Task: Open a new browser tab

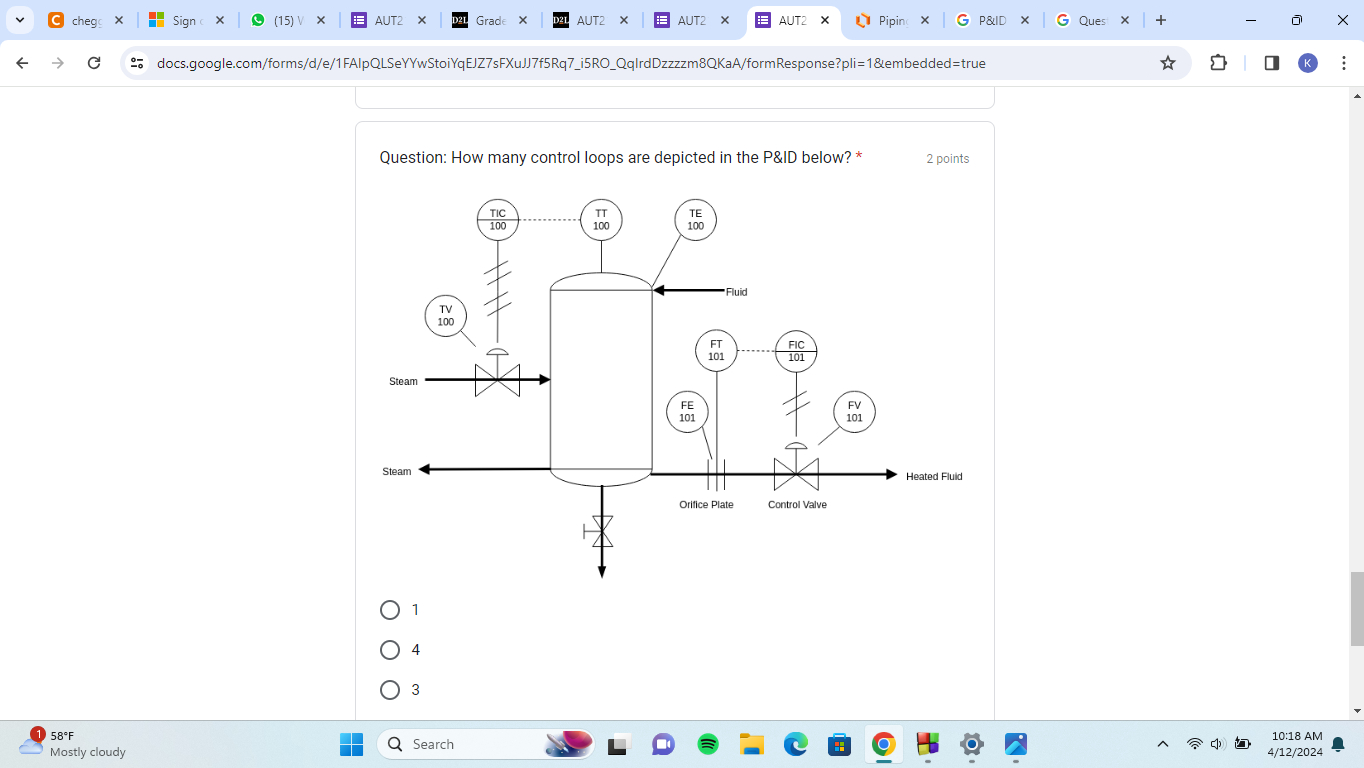Action: pyautogui.click(x=1159, y=19)
